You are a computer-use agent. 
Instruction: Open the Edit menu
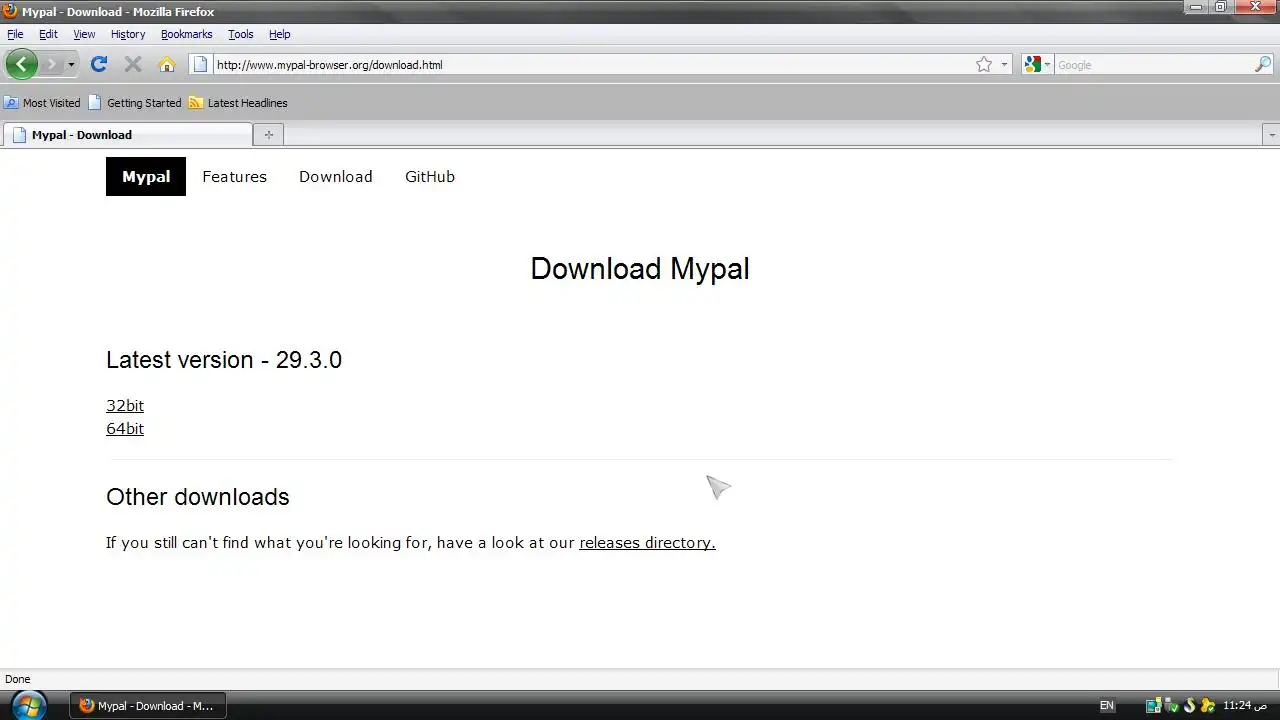coord(48,34)
